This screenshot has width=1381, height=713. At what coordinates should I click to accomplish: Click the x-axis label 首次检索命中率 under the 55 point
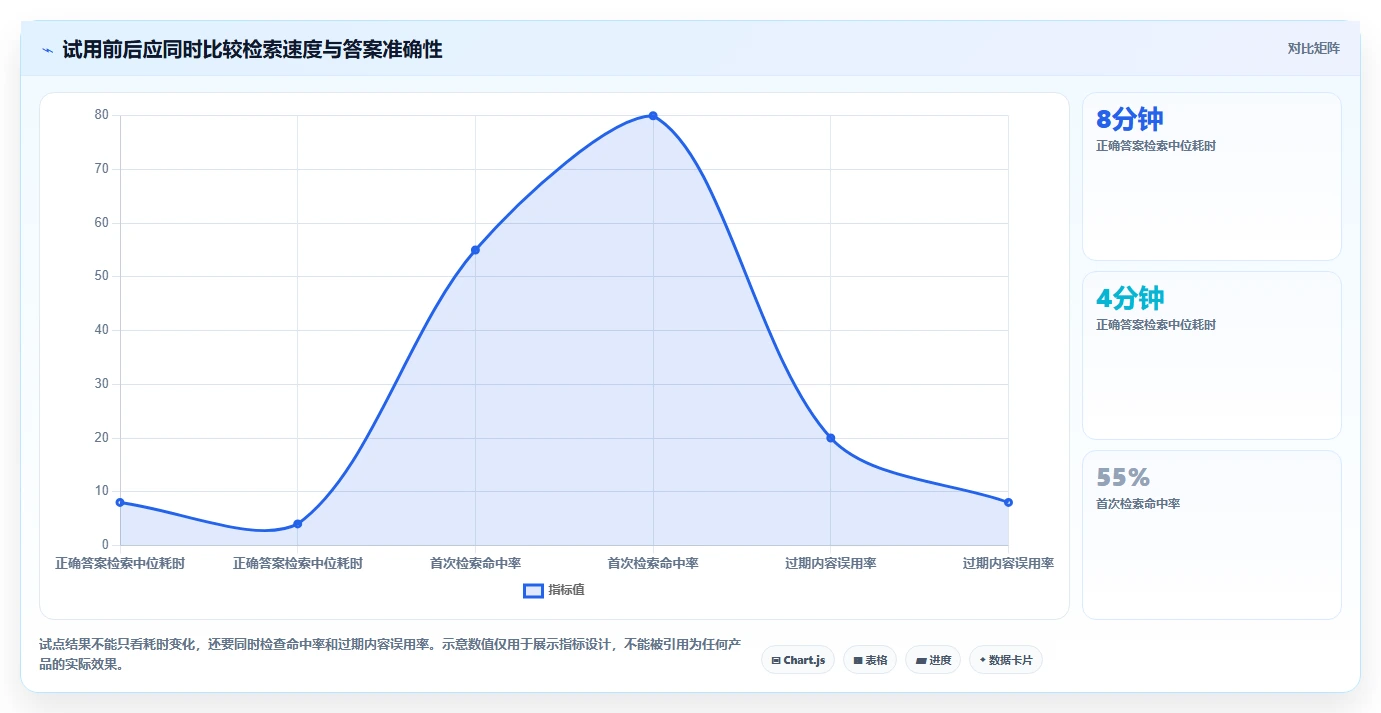coord(475,564)
